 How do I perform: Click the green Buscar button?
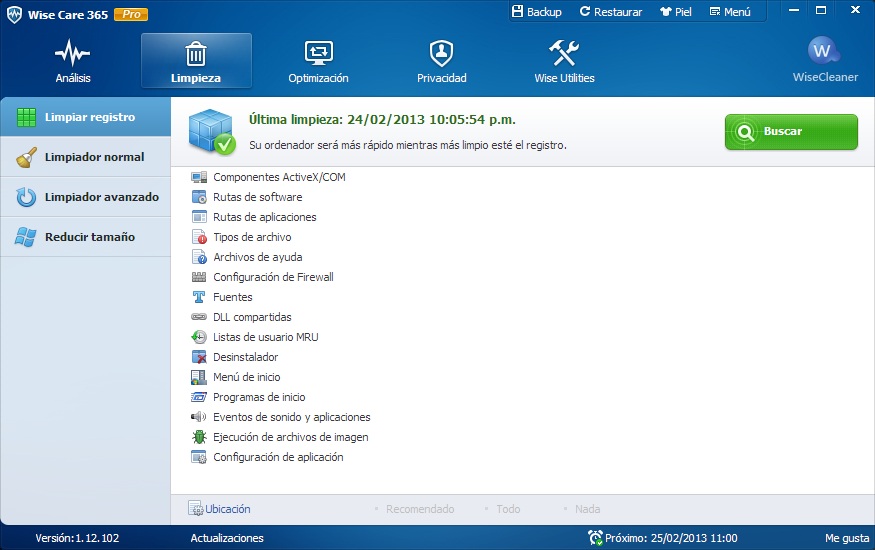(x=791, y=132)
